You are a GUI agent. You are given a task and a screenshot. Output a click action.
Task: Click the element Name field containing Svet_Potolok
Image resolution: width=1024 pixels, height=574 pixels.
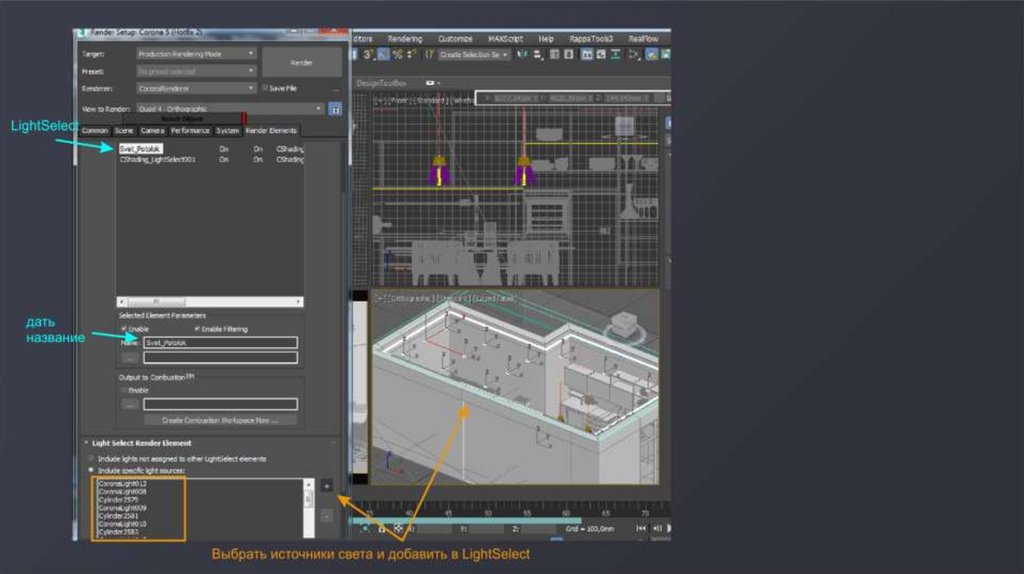click(x=220, y=342)
